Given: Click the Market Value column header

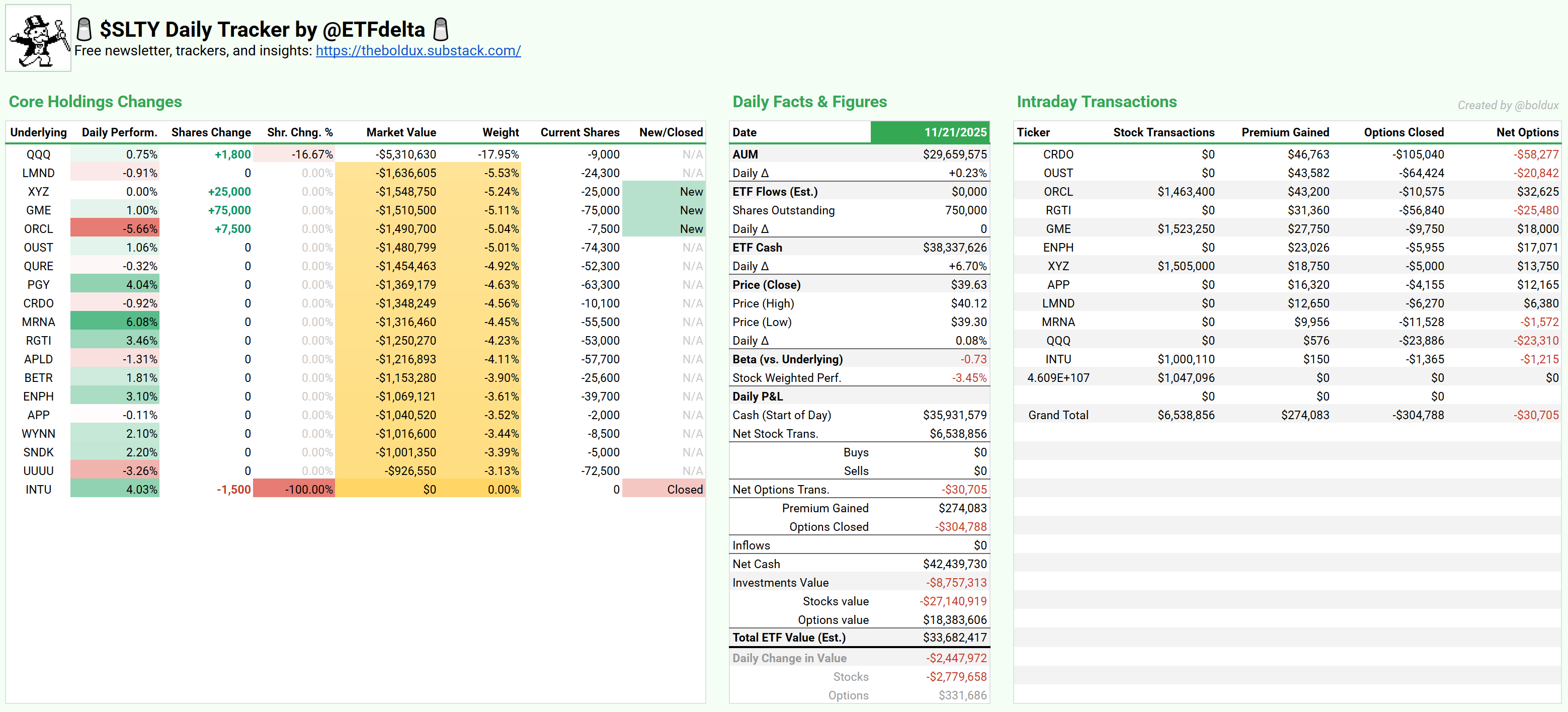Looking at the screenshot, I should [400, 132].
